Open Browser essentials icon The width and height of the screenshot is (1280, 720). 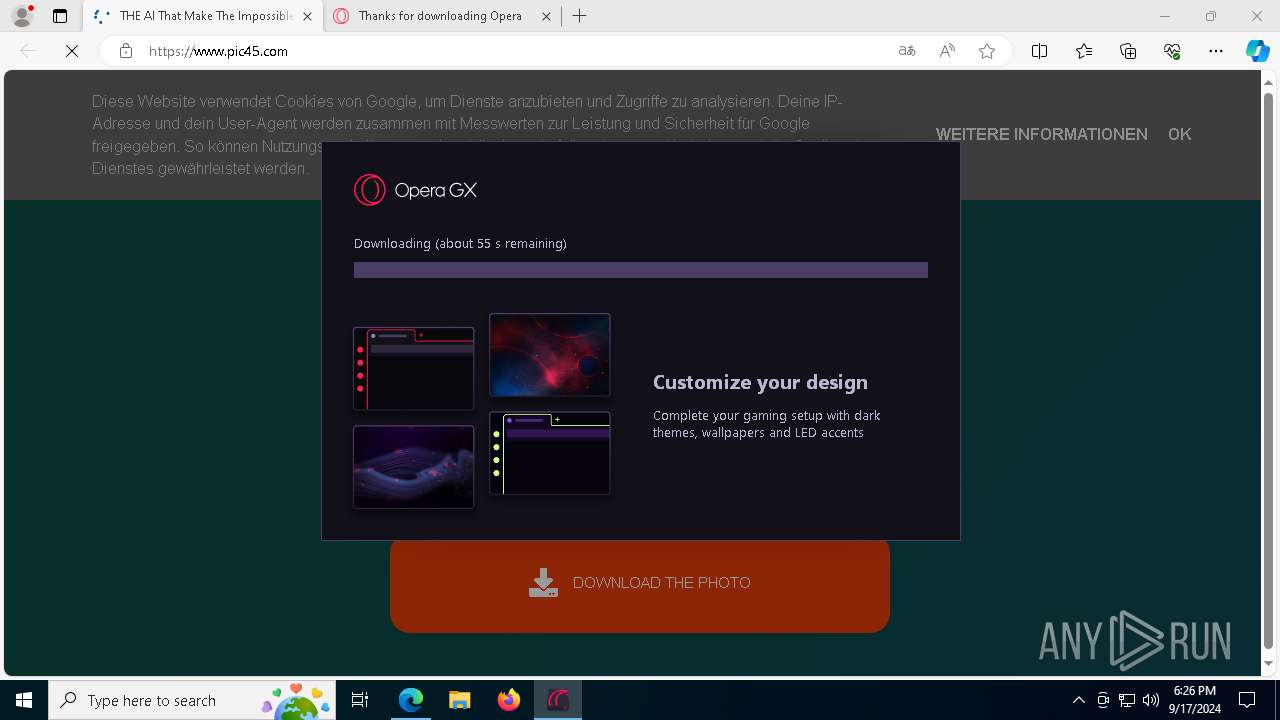coord(1172,51)
